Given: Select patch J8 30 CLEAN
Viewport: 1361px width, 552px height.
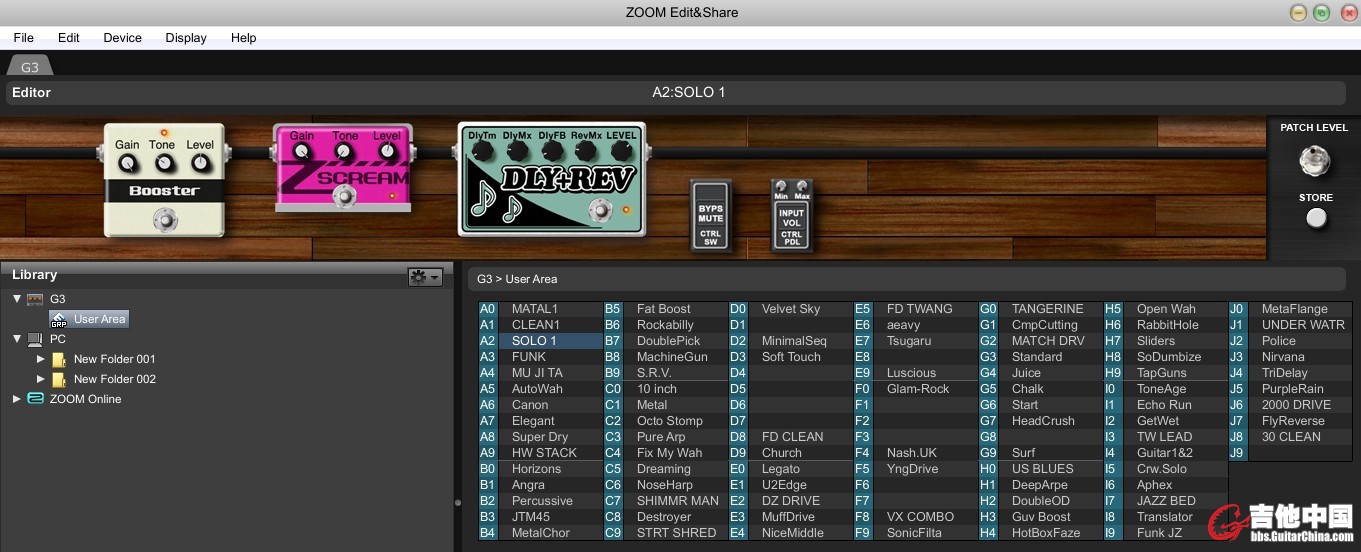Looking at the screenshot, I should tap(1290, 437).
